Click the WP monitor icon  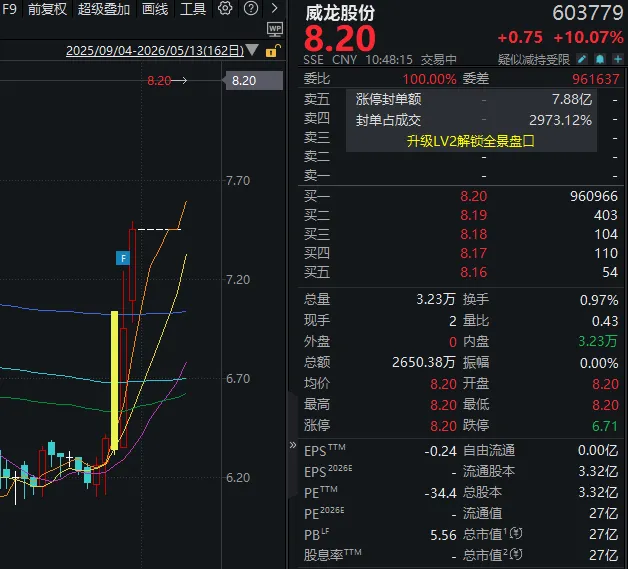275,29
